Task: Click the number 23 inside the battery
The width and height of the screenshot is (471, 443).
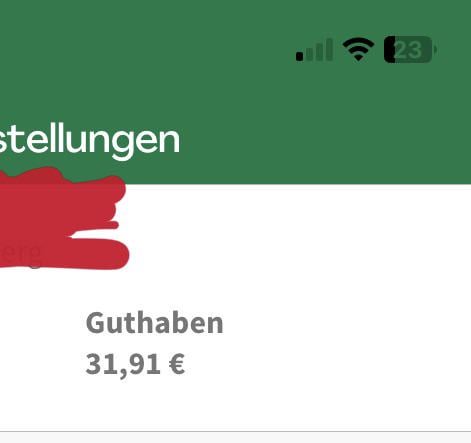Action: tap(409, 50)
